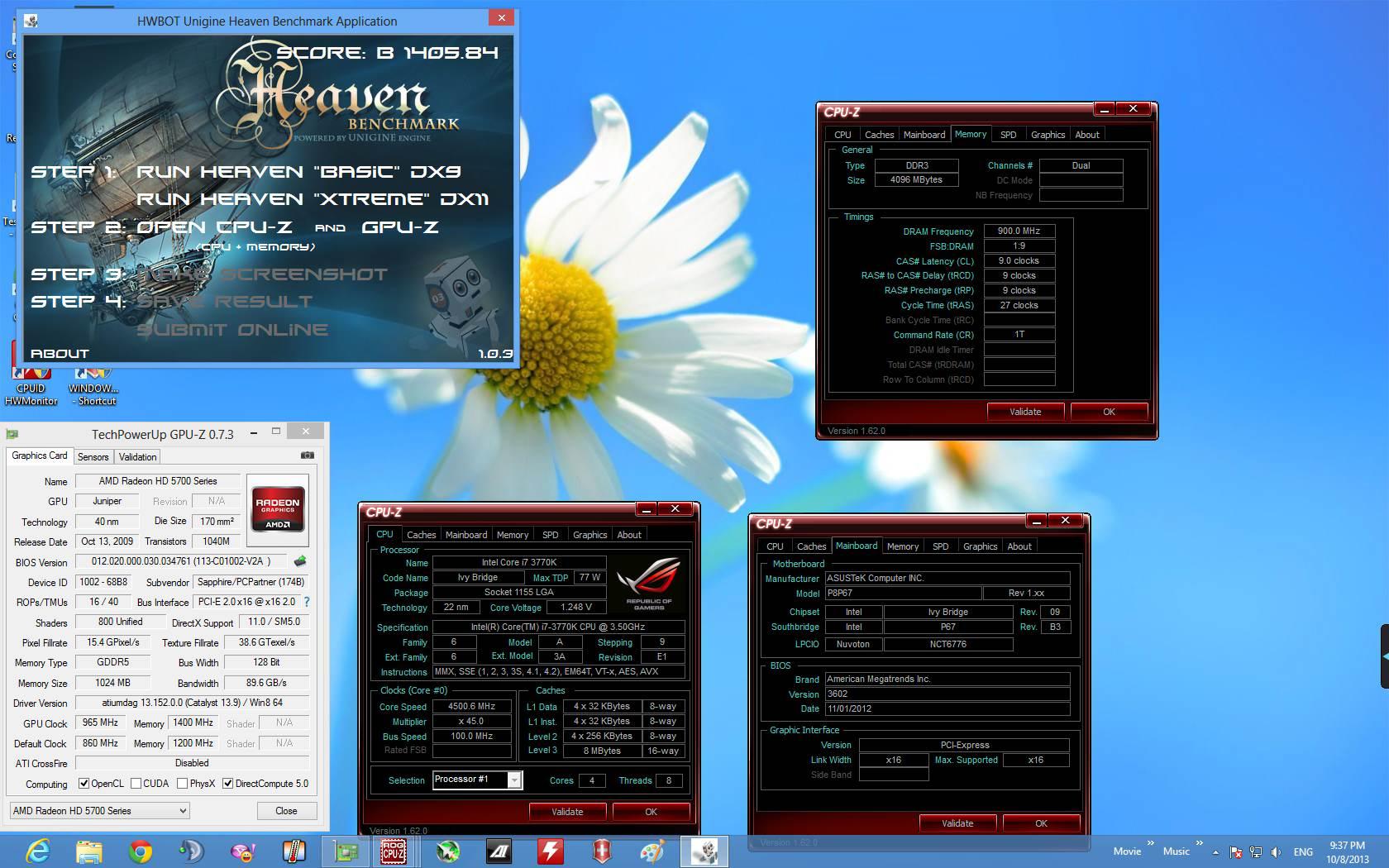The image size is (1389, 868).
Task: Show hidden system tray icons arrow
Action: (1215, 851)
